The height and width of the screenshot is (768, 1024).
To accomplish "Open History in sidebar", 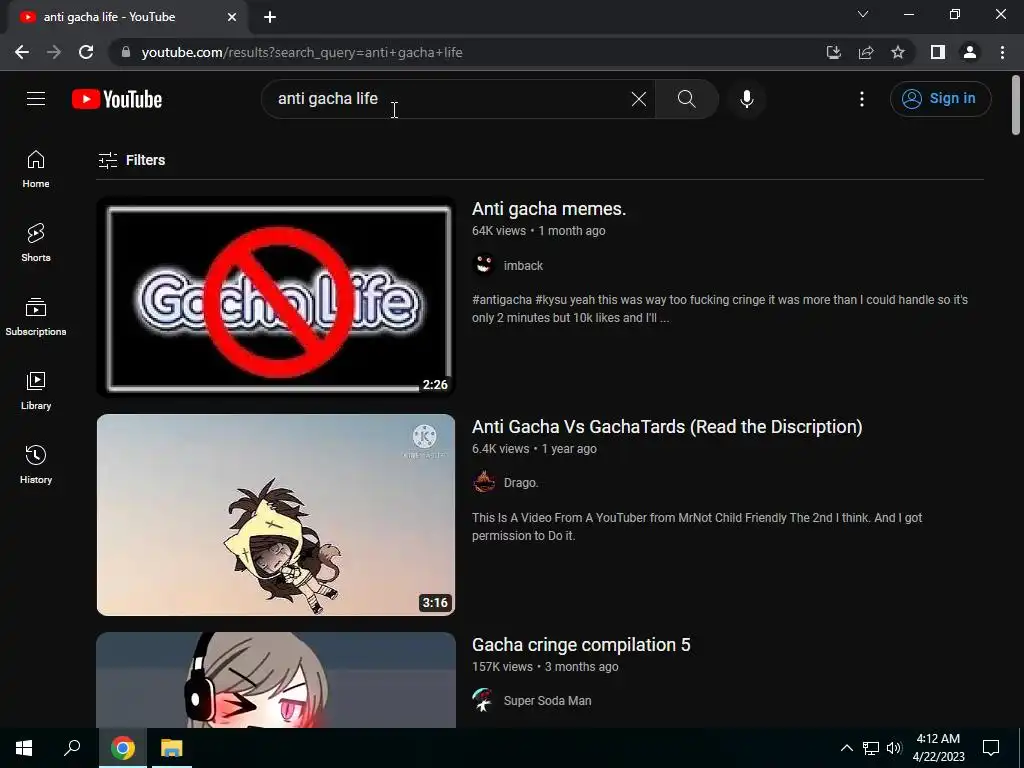I will (36, 464).
